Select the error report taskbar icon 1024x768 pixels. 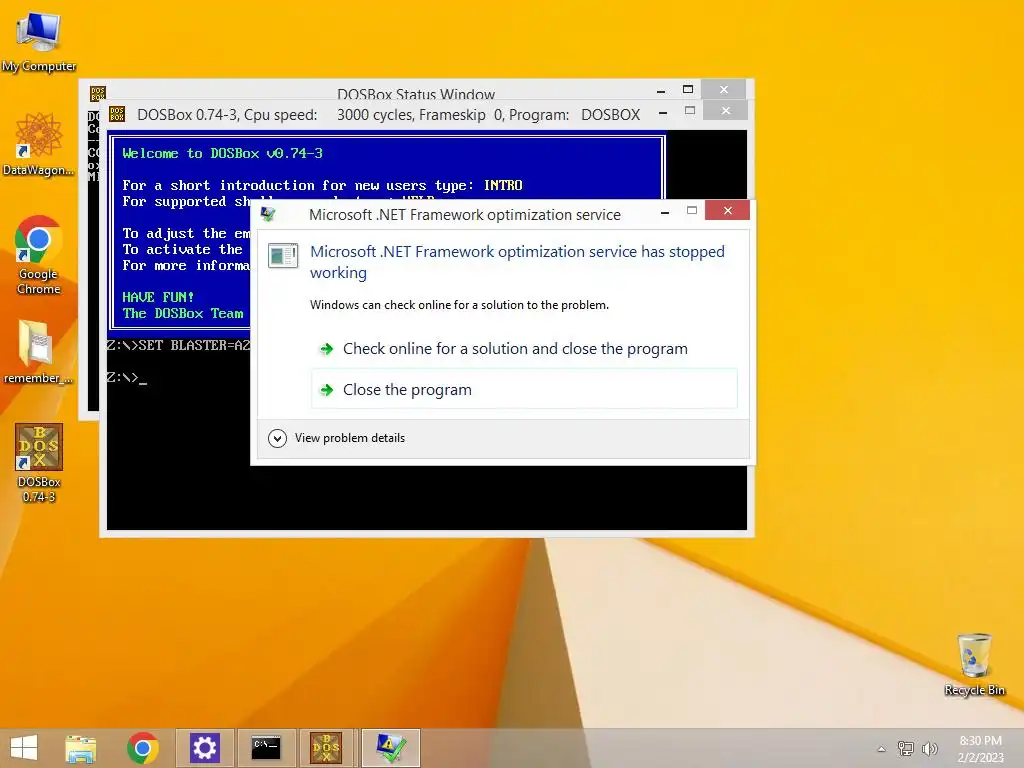click(x=391, y=748)
